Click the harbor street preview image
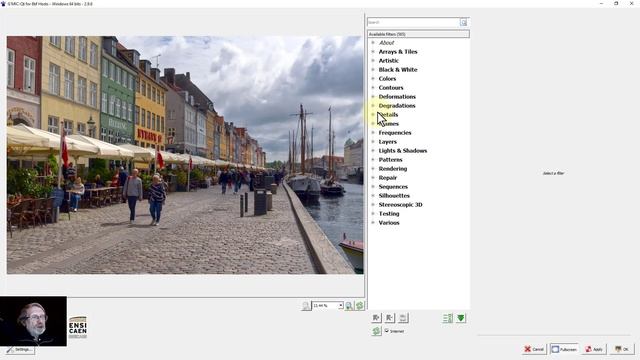 point(184,155)
